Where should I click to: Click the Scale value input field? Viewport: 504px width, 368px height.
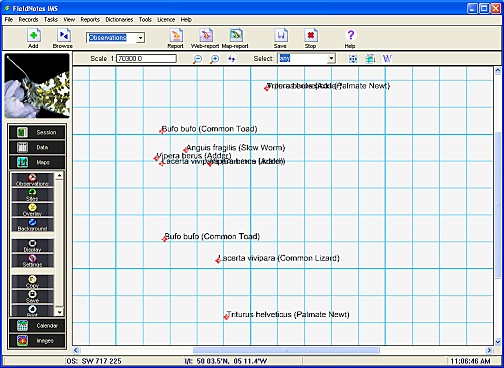coord(146,59)
